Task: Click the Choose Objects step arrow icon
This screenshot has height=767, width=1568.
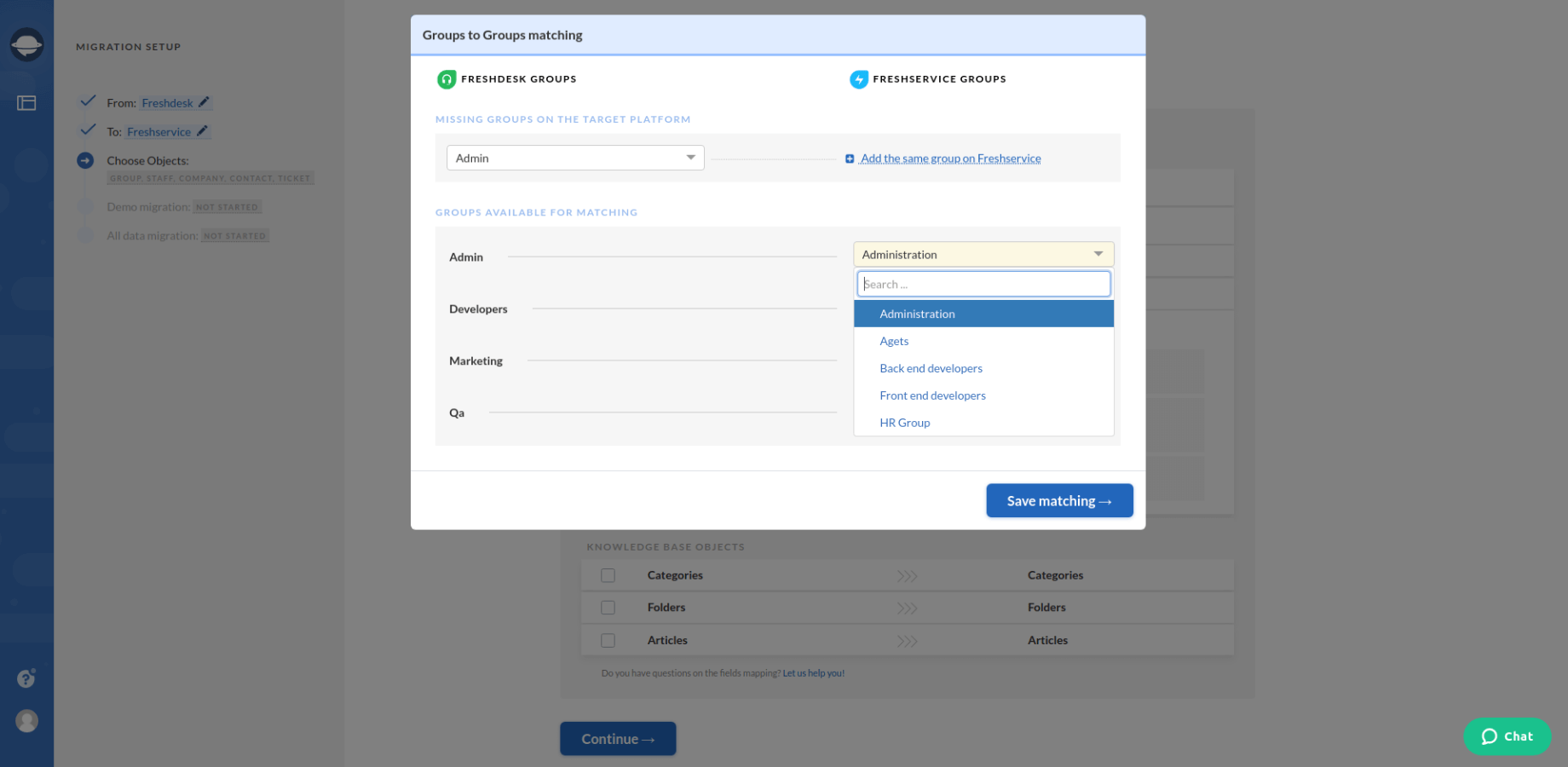Action: pyautogui.click(x=85, y=160)
